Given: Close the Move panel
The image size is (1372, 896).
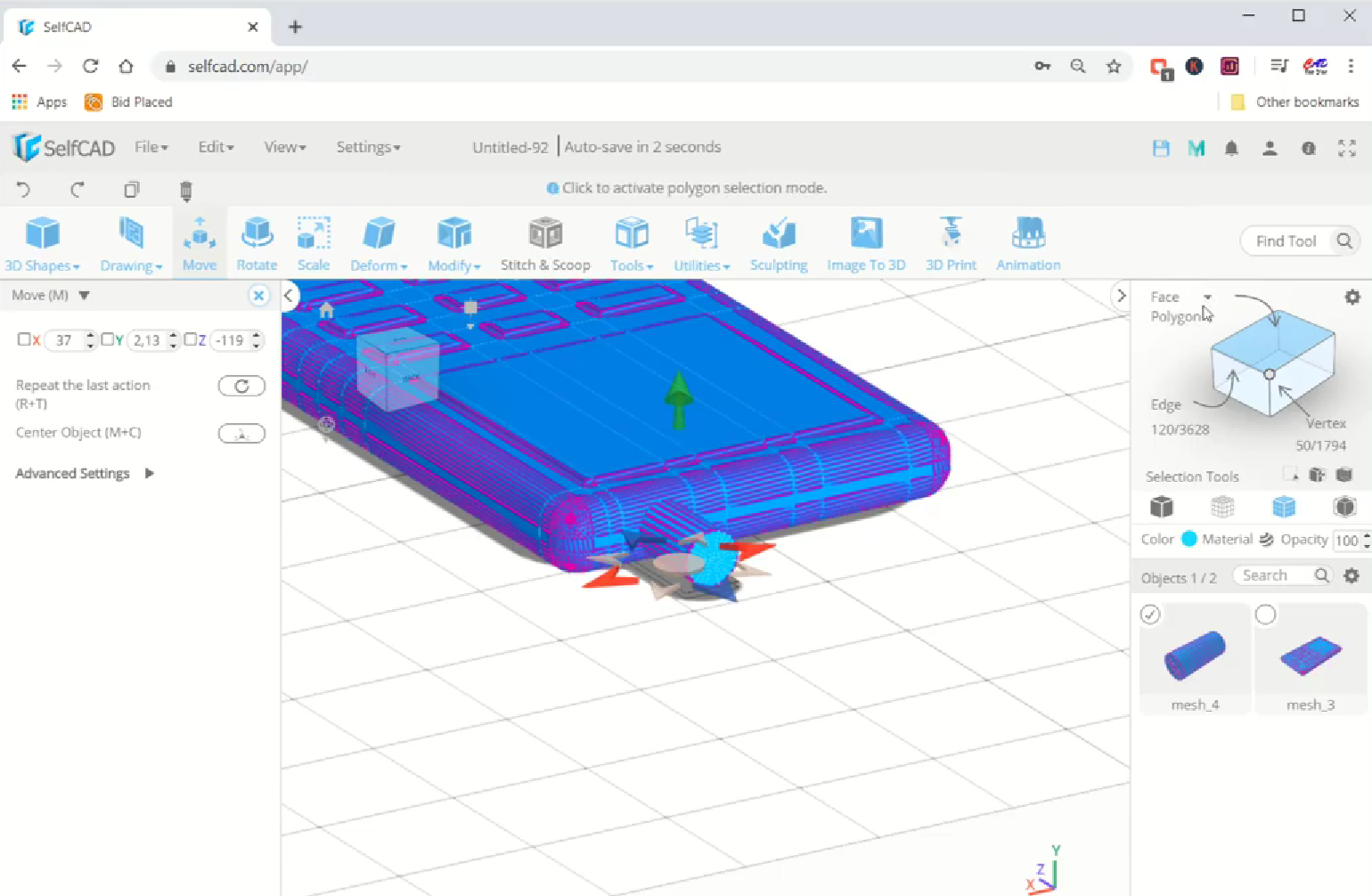Looking at the screenshot, I should tap(258, 296).
